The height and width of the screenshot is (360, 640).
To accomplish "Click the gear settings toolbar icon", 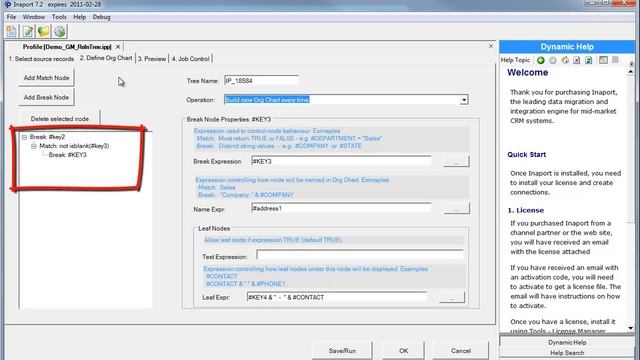I will (x=59, y=31).
